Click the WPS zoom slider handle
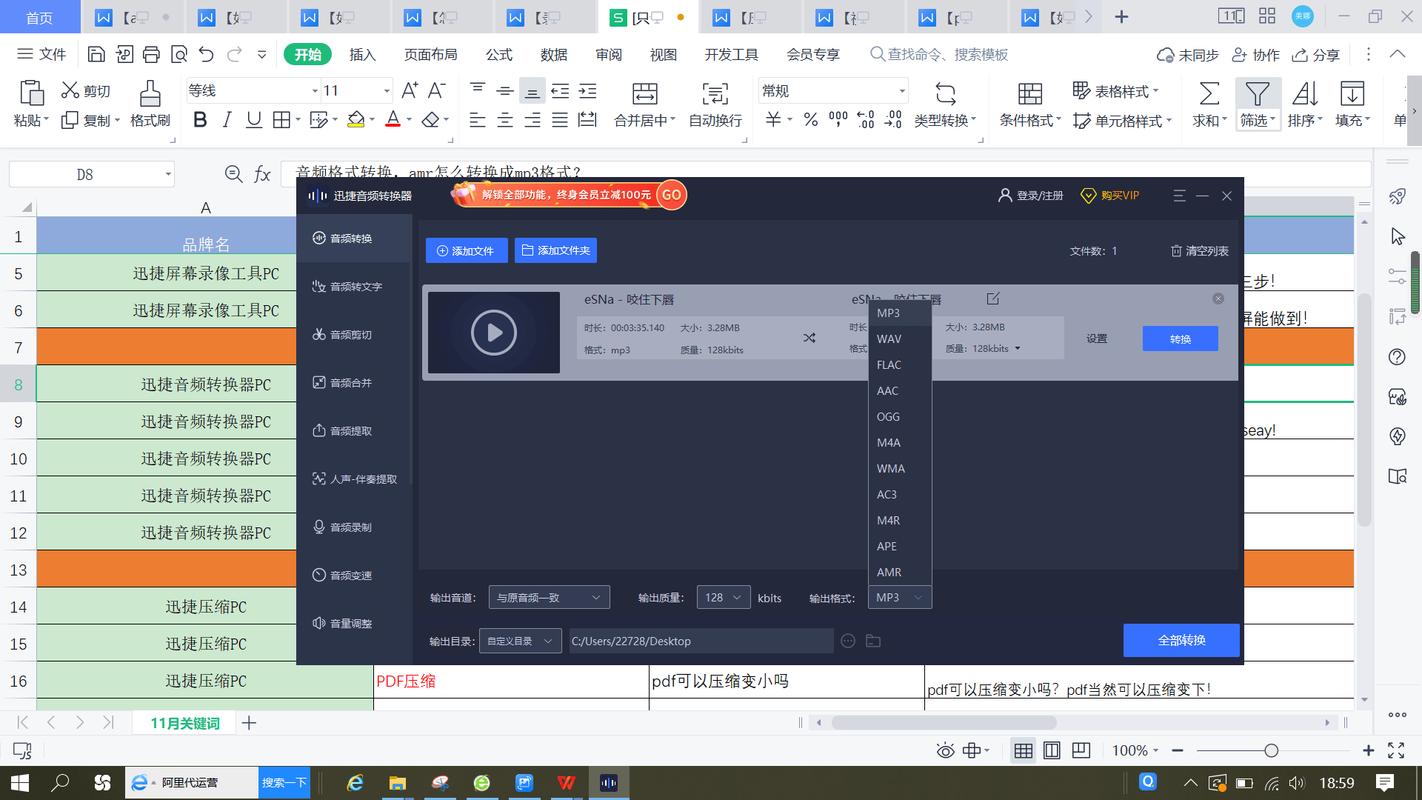Image resolution: width=1422 pixels, height=800 pixels. pyautogui.click(x=1271, y=750)
